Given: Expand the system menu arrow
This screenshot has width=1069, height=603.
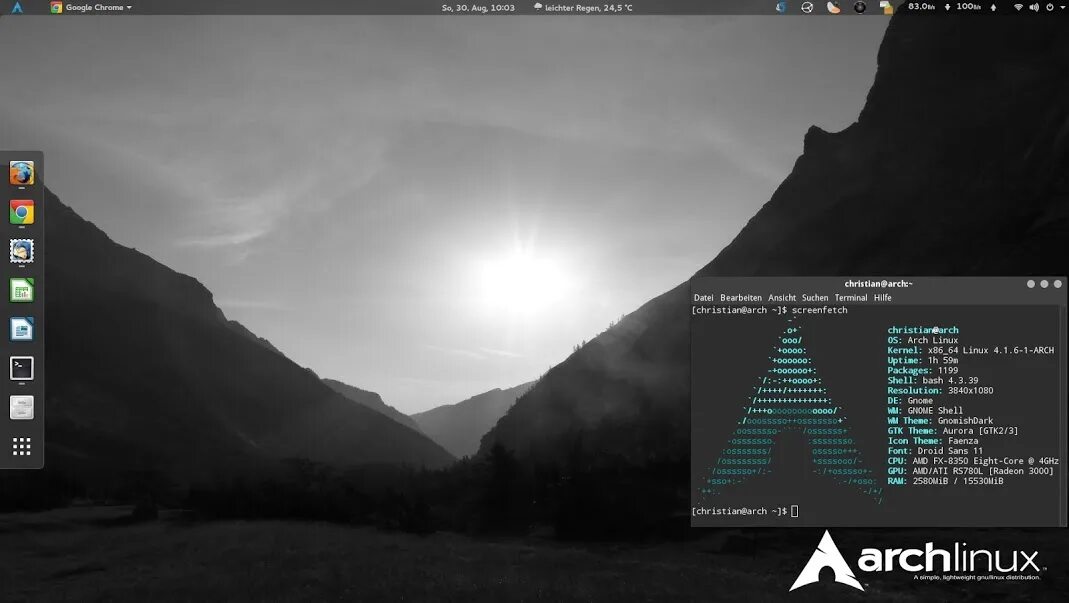Looking at the screenshot, I should point(1062,8).
